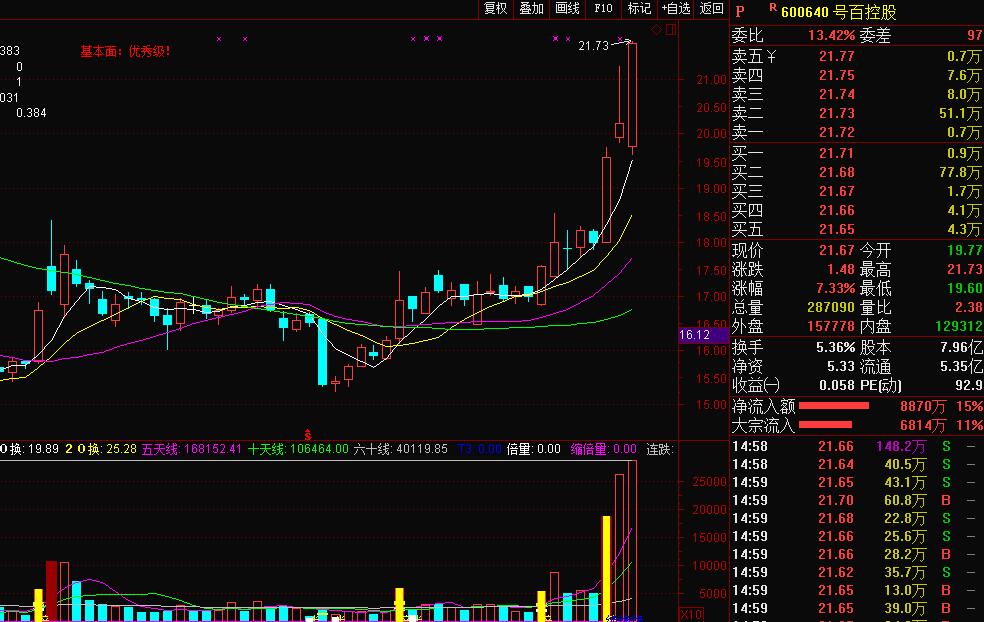
Task: Click the 流通 value 5.35亿
Action: (961, 366)
